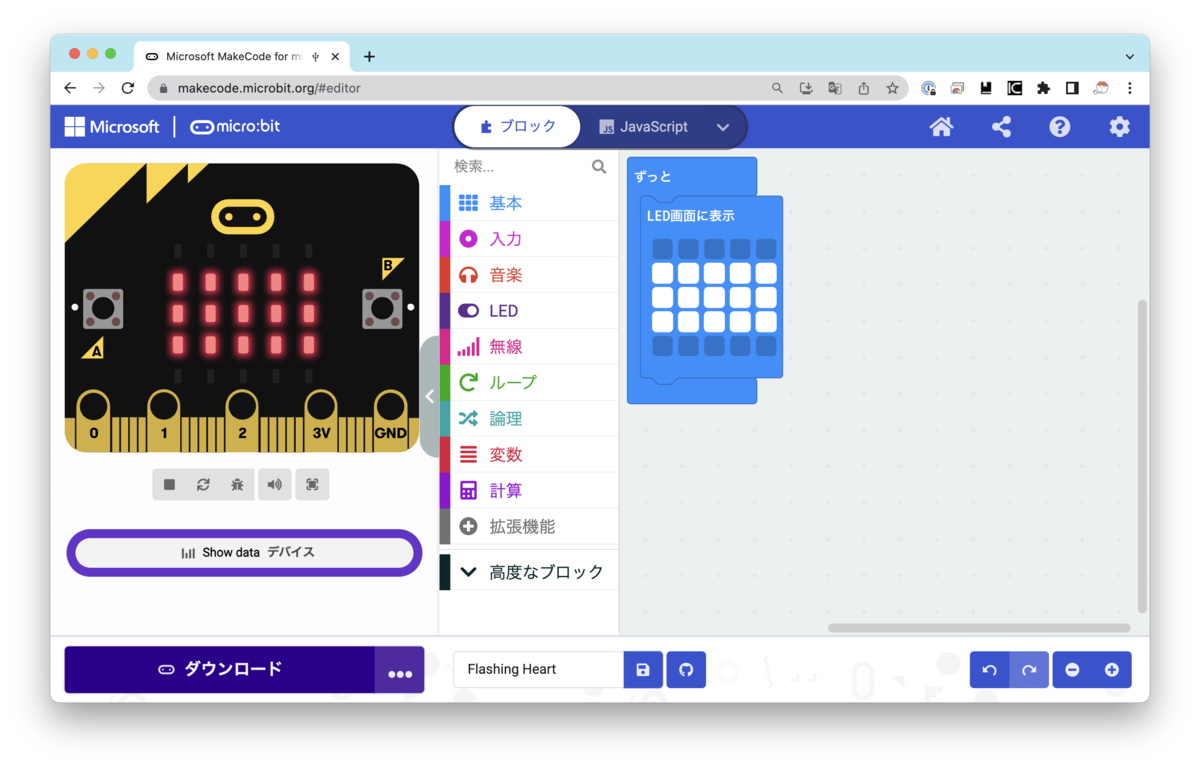Go to the MakeCode home screen
The image size is (1200, 769).
pyautogui.click(x=941, y=127)
